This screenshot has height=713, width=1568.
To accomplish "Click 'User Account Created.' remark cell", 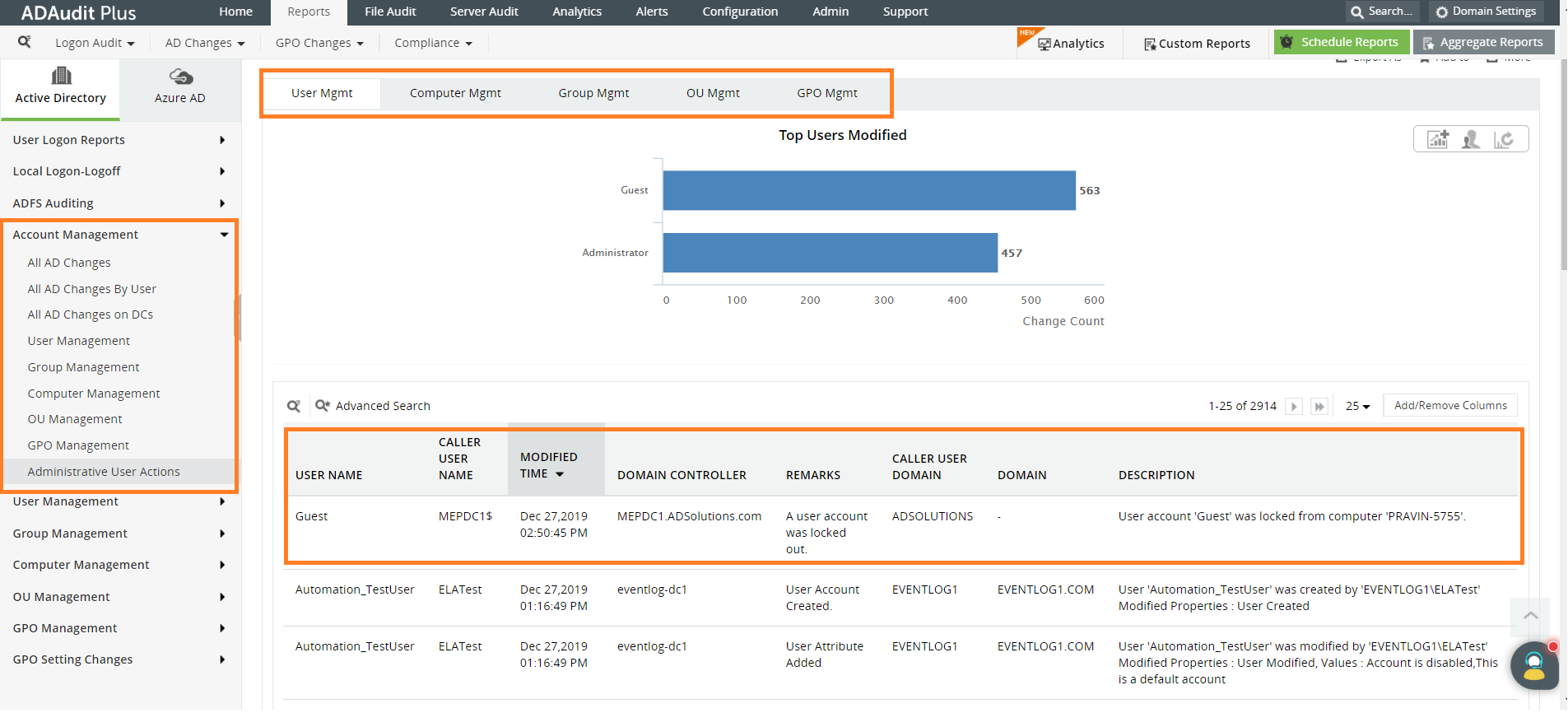I will [822, 598].
